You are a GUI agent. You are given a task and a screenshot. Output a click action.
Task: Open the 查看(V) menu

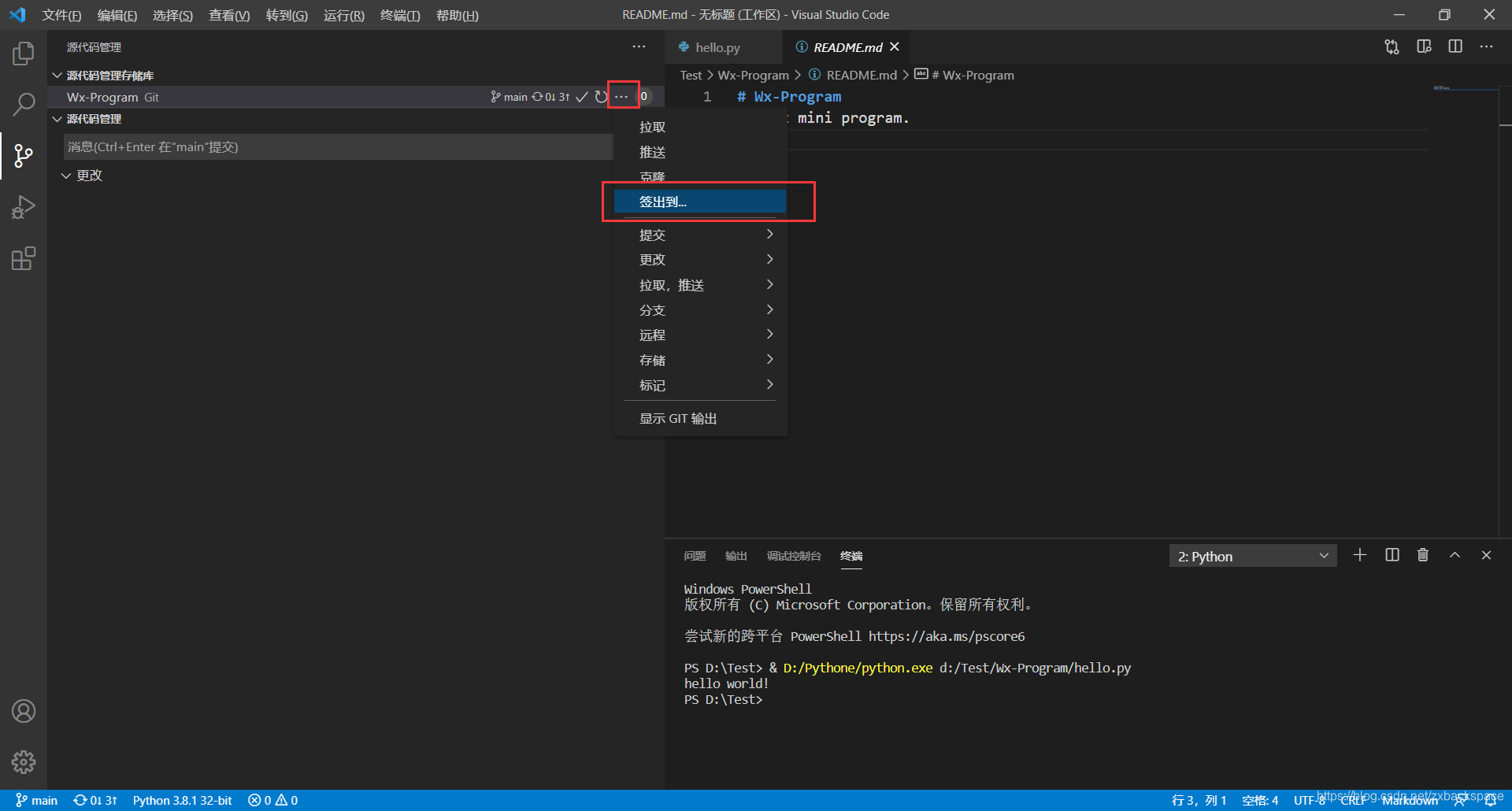tap(229, 15)
